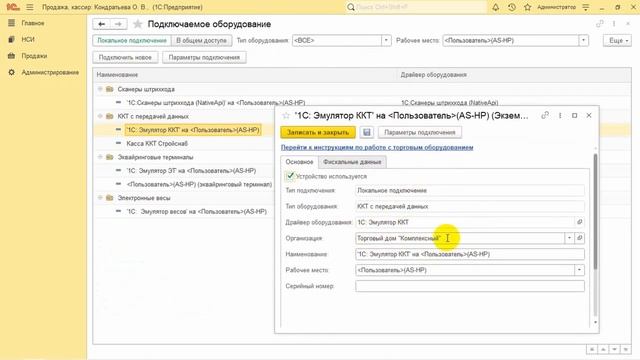
Task: Open the Организация dropdown arrow
Action: [569, 238]
